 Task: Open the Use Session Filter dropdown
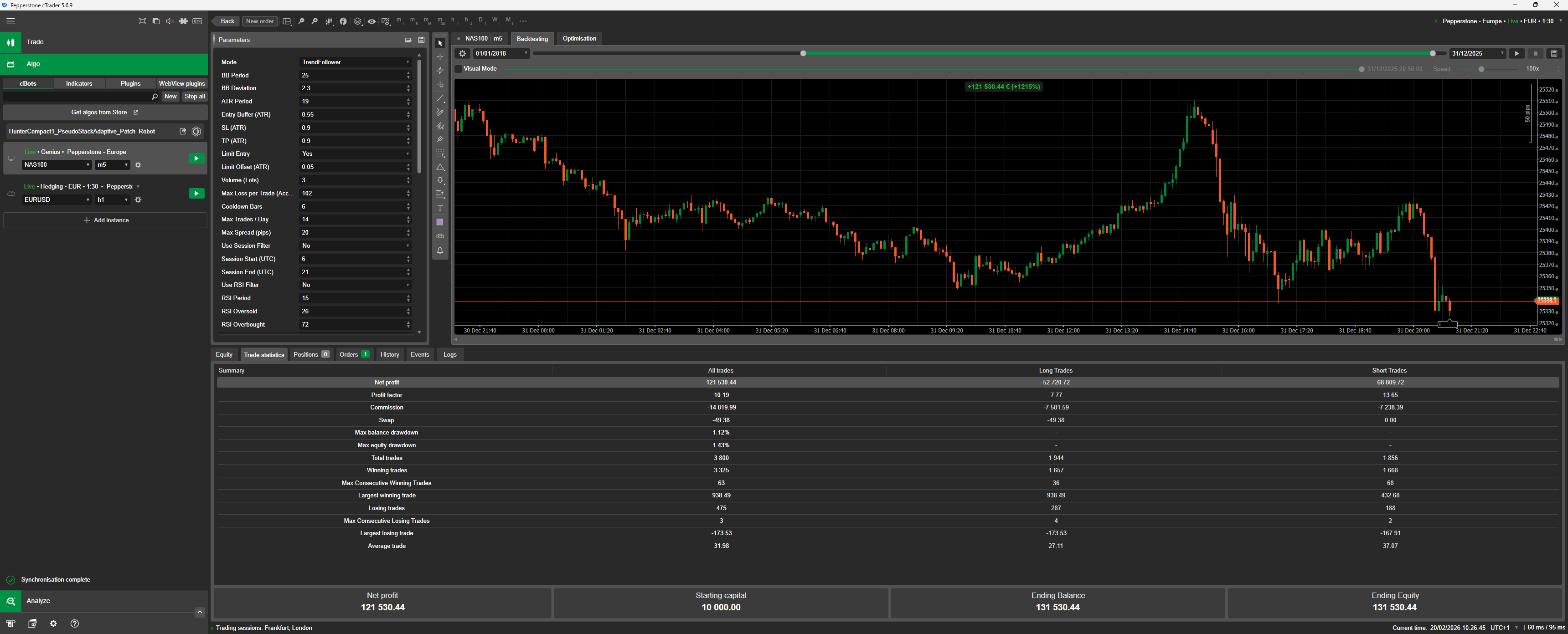click(x=355, y=246)
